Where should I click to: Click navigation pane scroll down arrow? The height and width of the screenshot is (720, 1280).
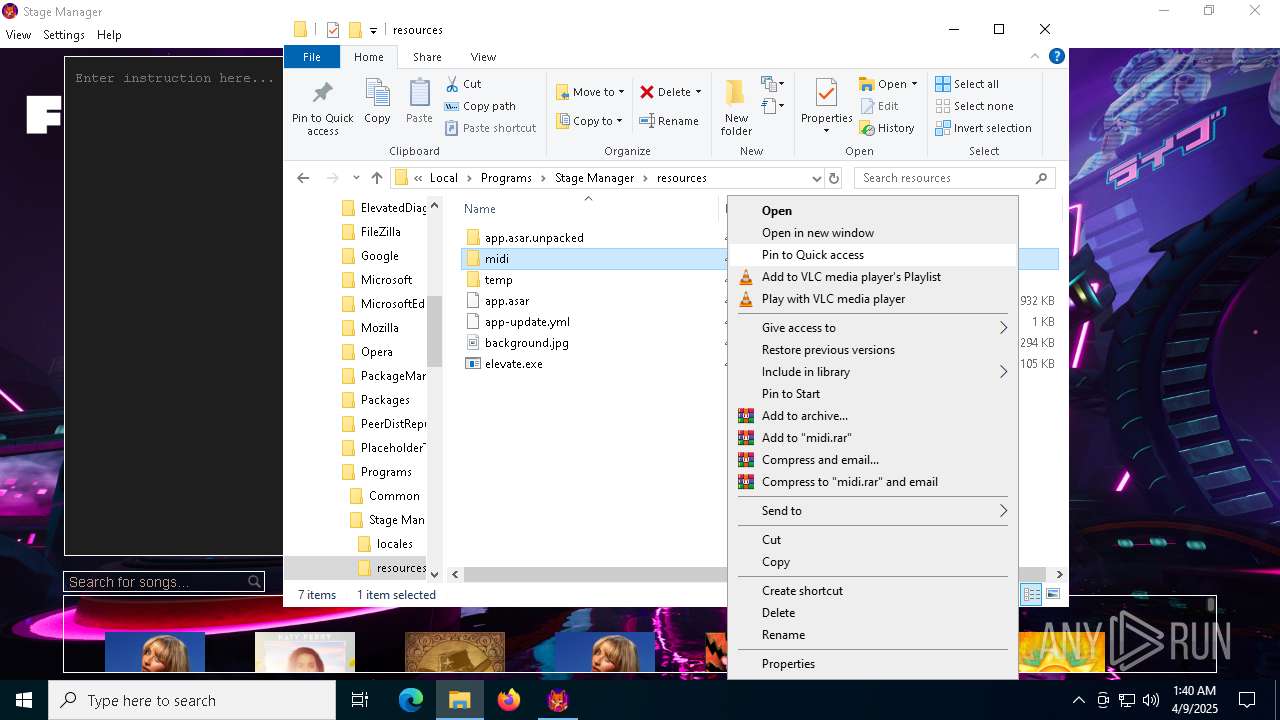434,574
